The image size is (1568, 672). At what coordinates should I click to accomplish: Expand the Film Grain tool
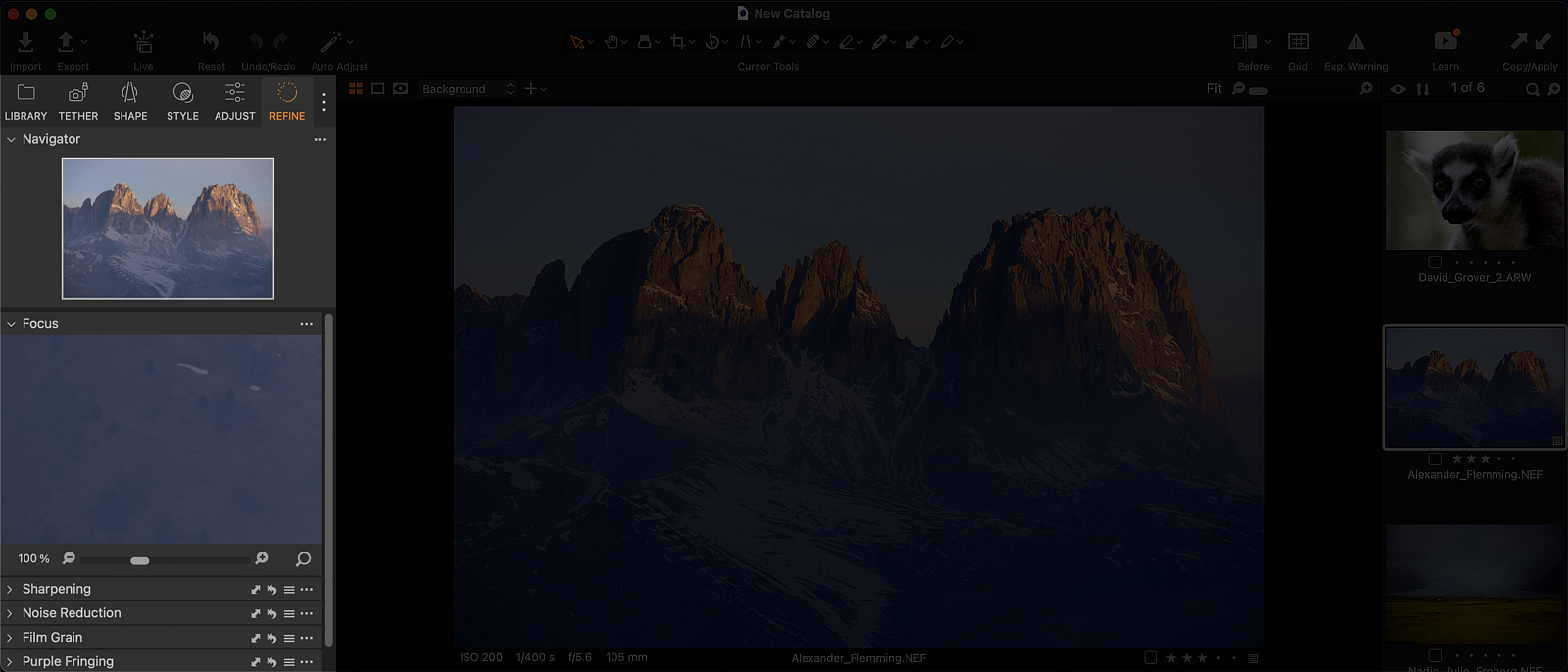pyautogui.click(x=10, y=638)
